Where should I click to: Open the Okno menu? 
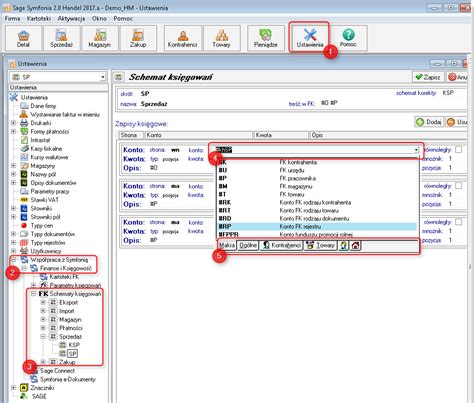tap(99, 19)
